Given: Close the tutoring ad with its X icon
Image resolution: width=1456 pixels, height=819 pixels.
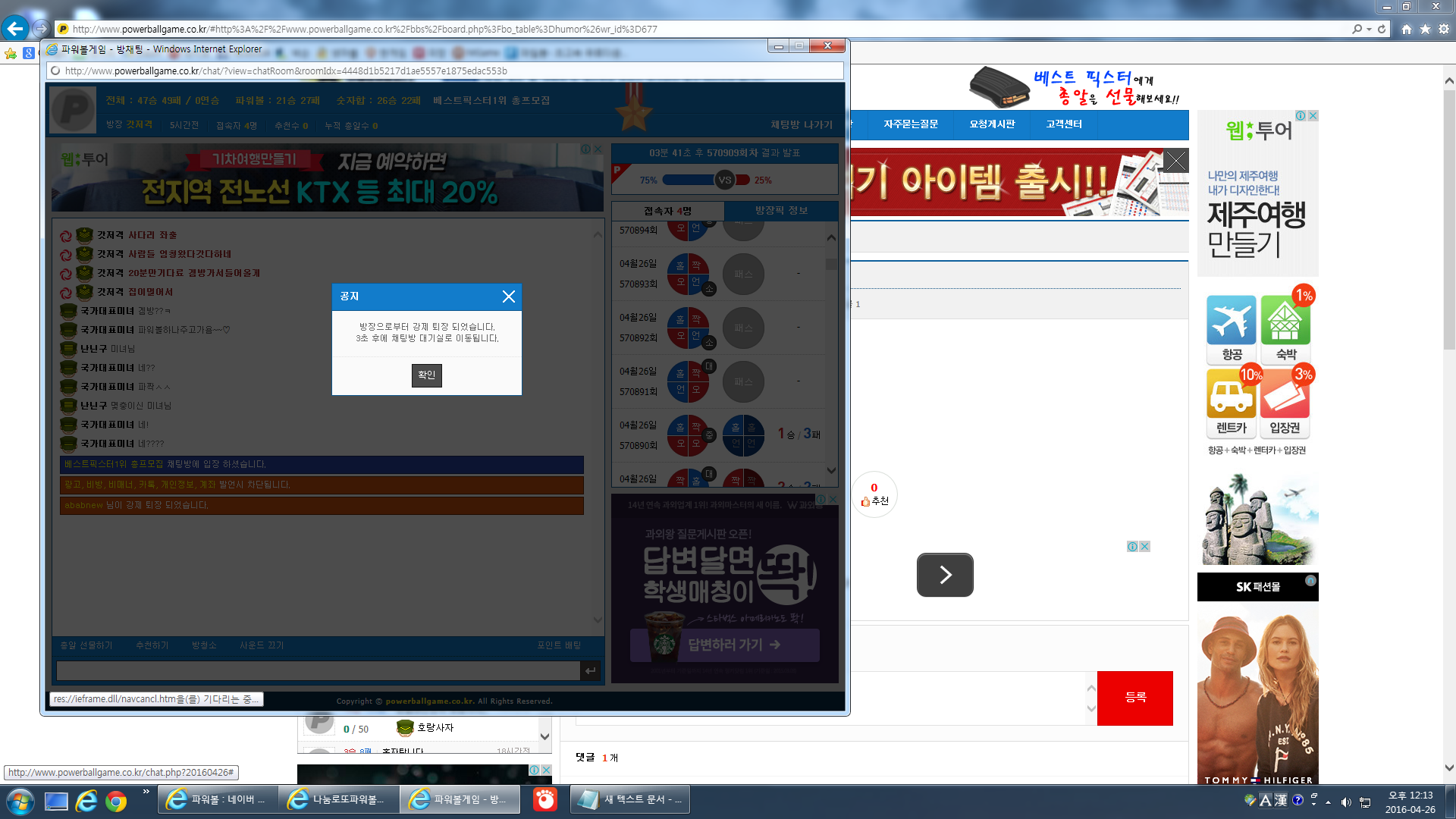Looking at the screenshot, I should 833,499.
